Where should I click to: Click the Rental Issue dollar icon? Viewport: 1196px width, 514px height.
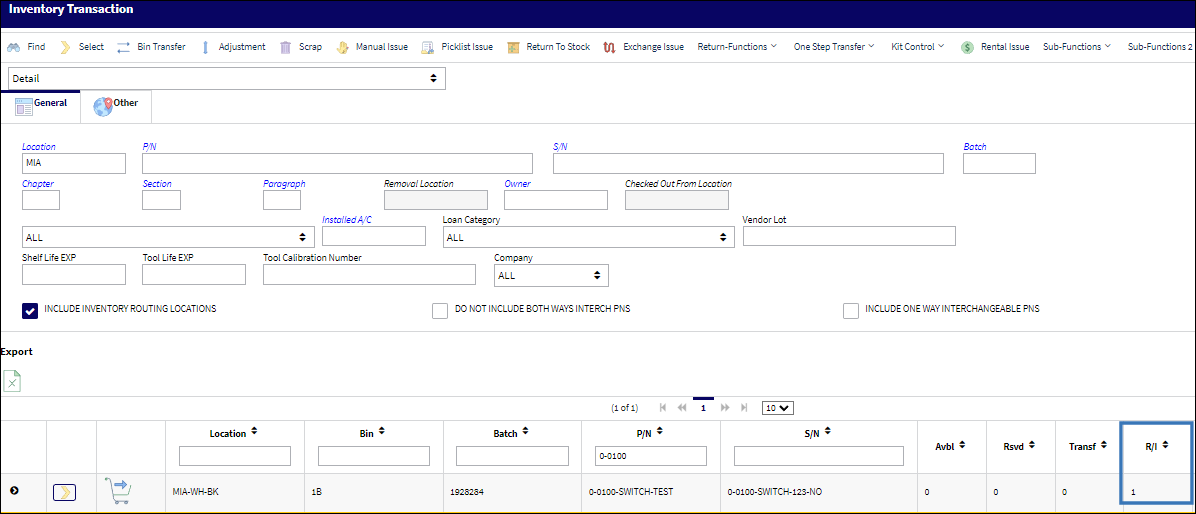967,47
